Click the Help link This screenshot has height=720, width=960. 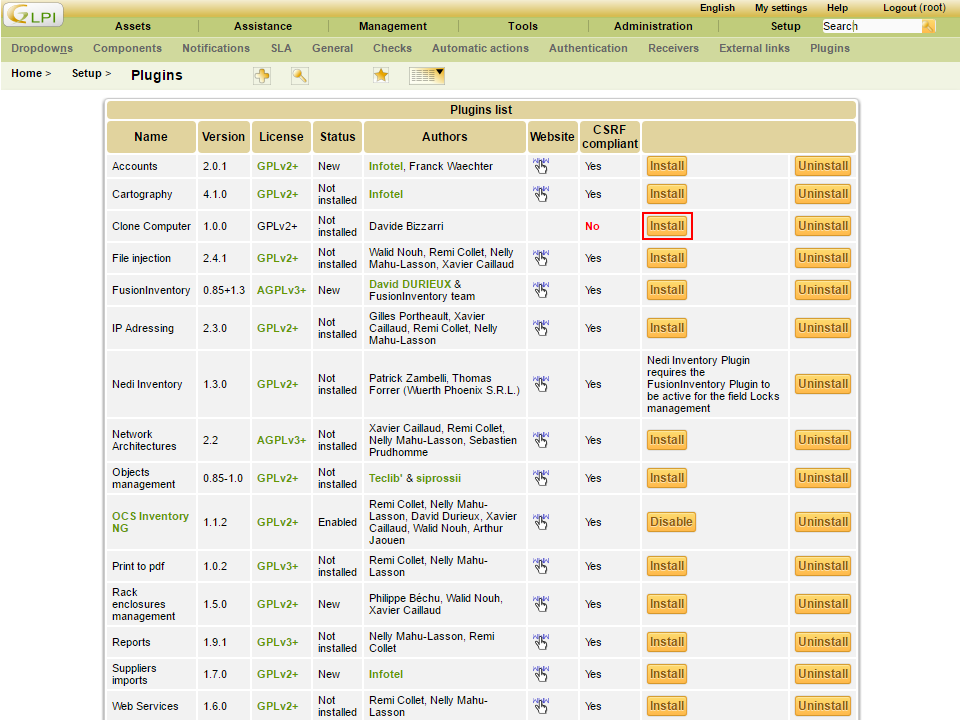click(x=837, y=8)
